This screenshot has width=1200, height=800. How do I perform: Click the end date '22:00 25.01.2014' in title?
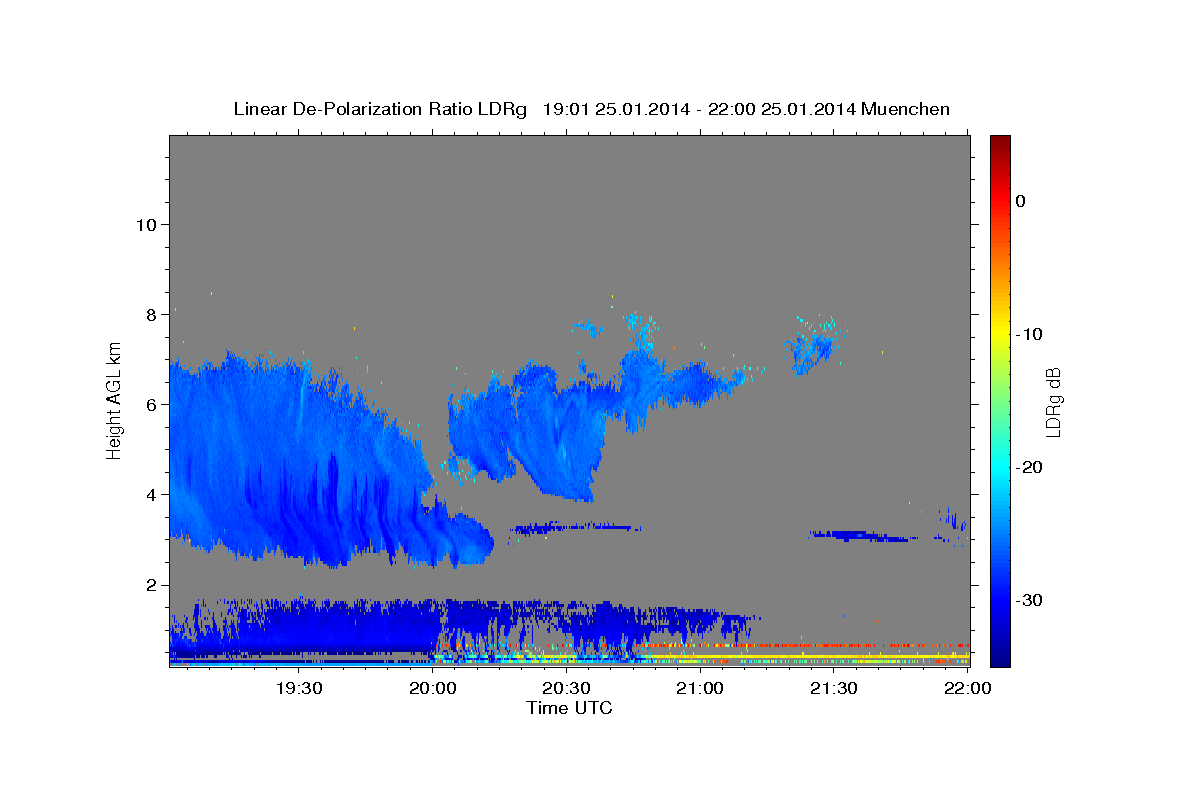[x=782, y=109]
